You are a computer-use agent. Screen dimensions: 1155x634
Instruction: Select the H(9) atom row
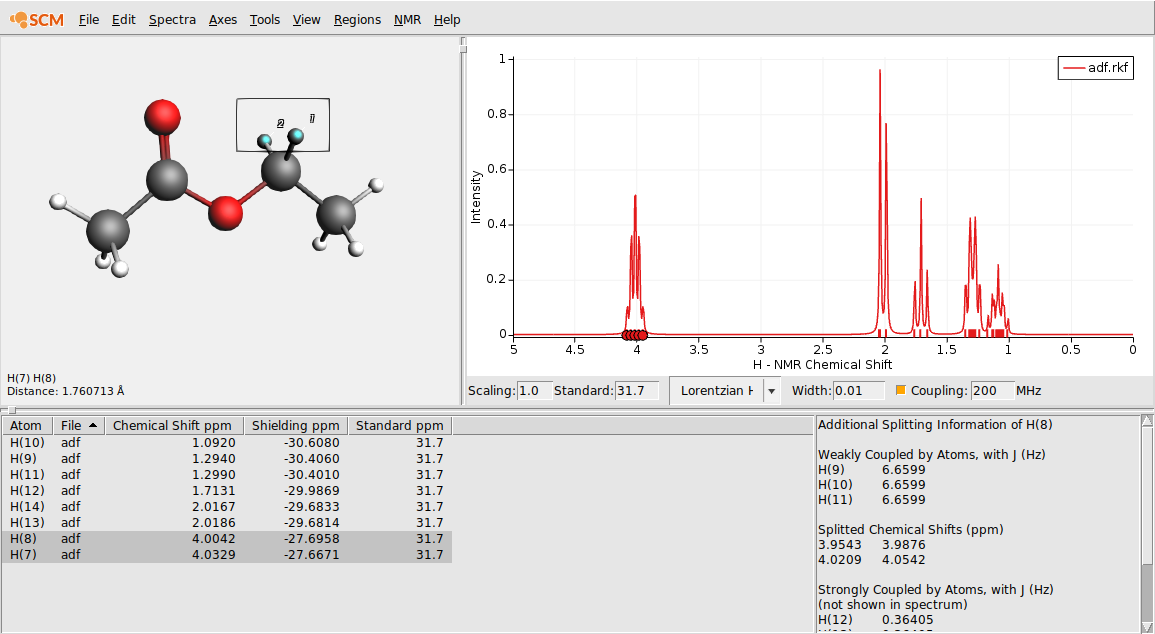click(x=227, y=459)
